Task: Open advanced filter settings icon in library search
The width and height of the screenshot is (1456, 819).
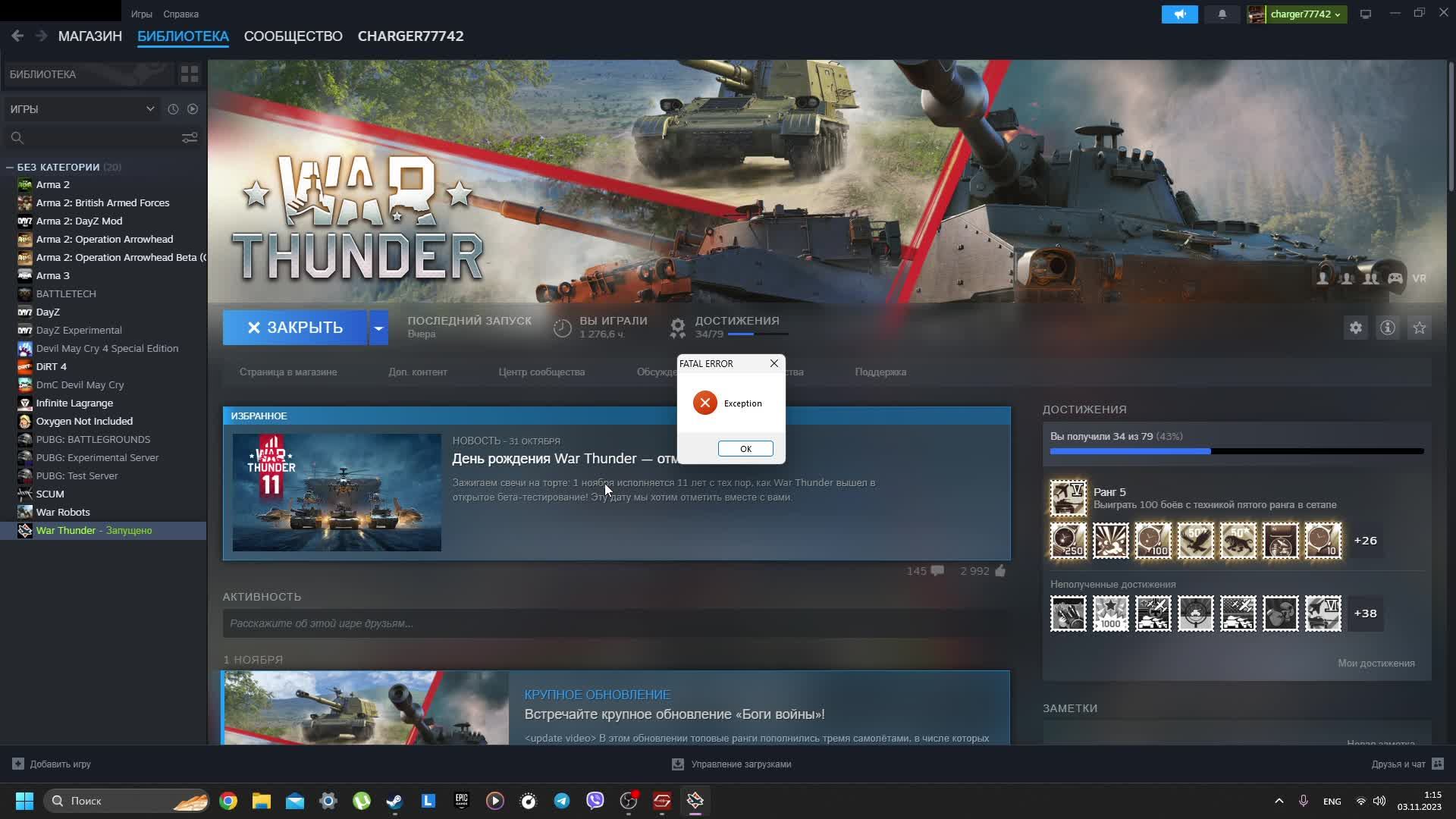Action: (x=189, y=137)
